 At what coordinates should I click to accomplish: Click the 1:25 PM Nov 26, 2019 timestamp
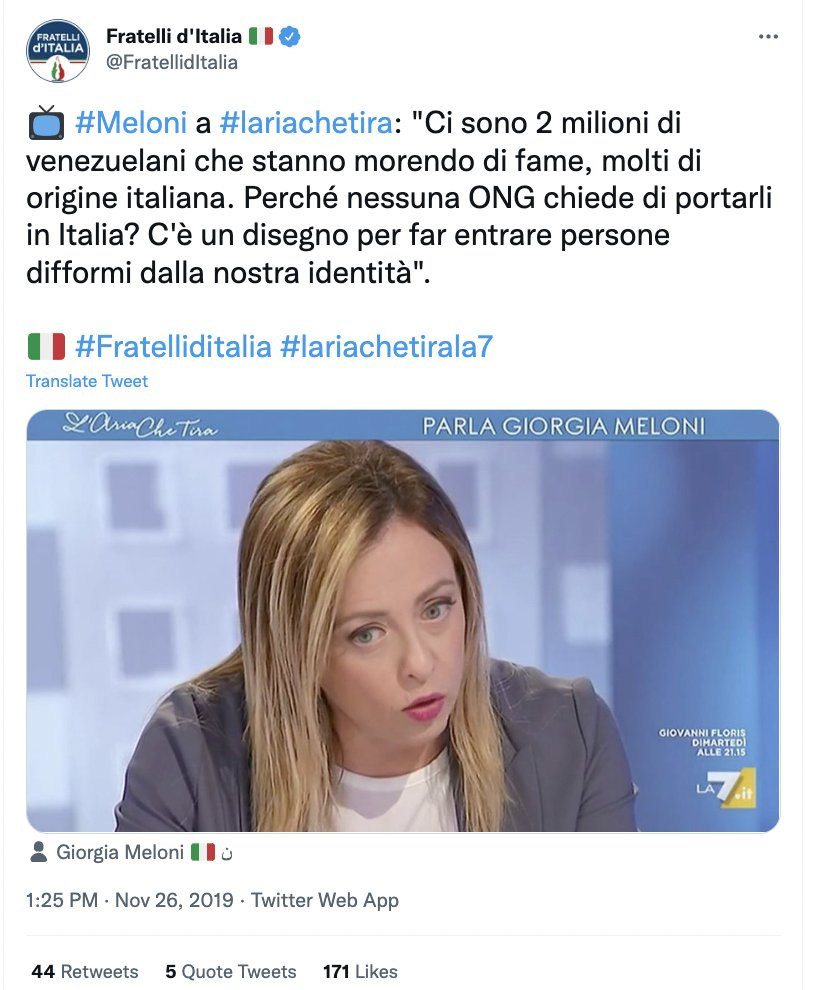pos(129,900)
